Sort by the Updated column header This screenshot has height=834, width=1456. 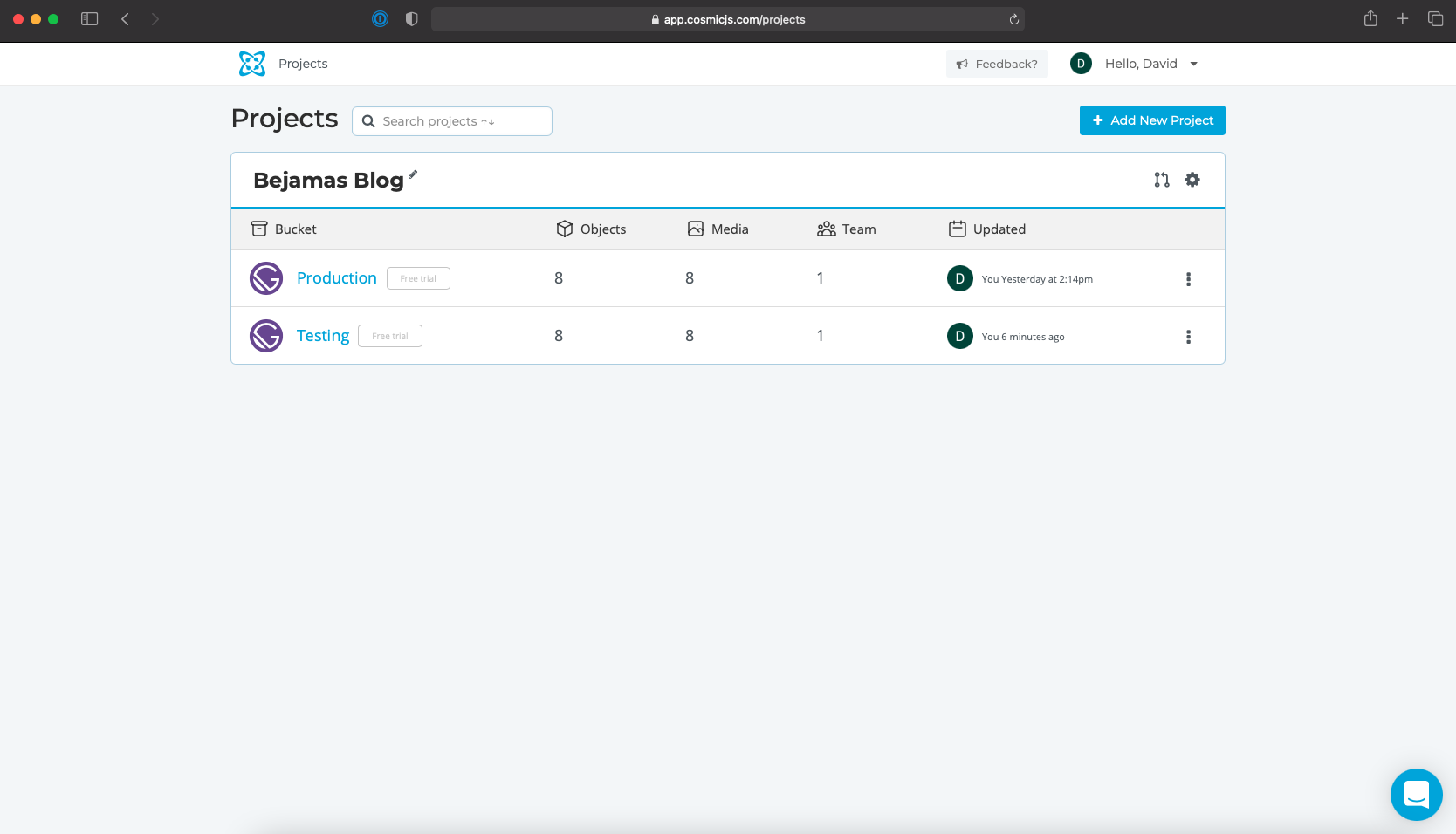pos(987,229)
